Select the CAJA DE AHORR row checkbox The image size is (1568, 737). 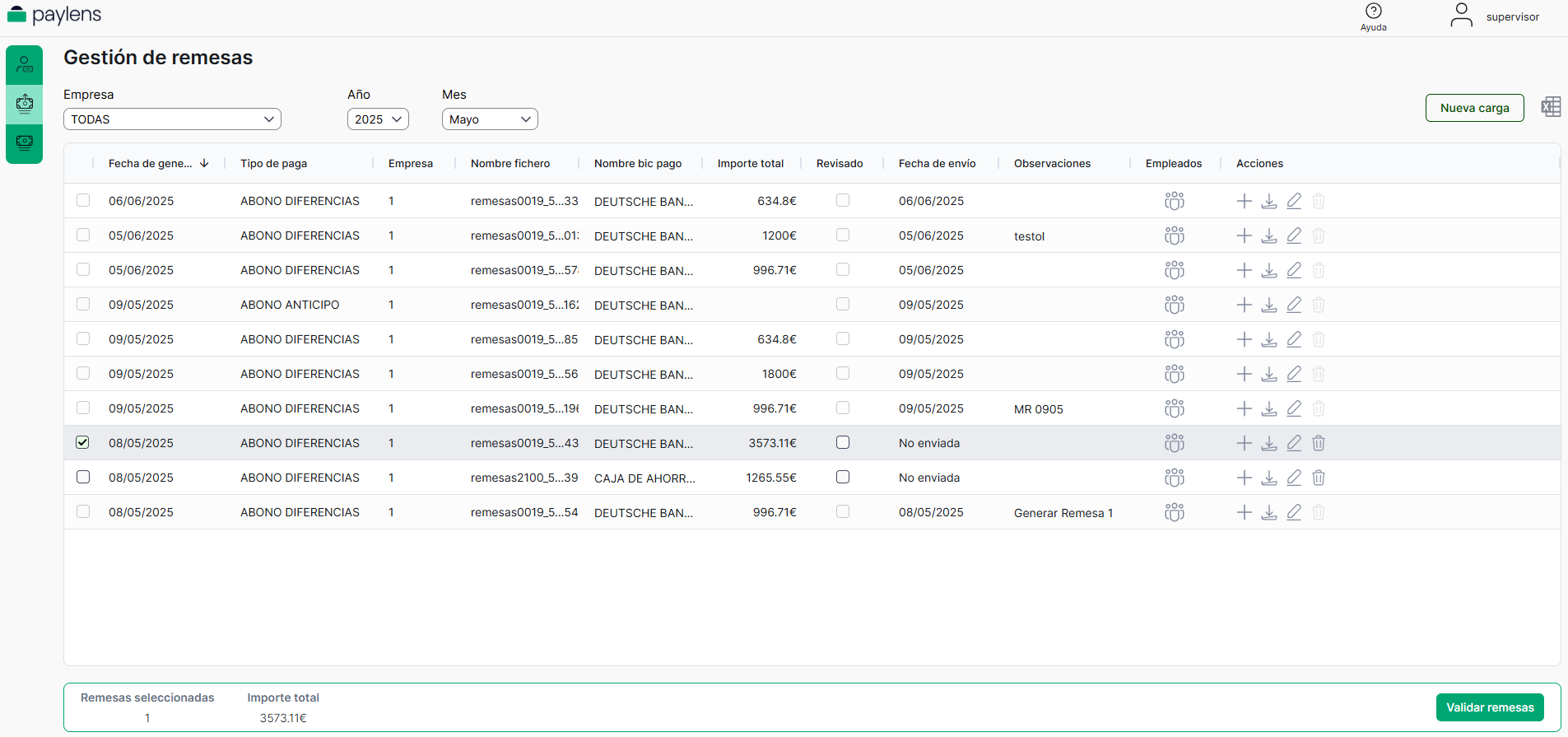[x=83, y=478]
